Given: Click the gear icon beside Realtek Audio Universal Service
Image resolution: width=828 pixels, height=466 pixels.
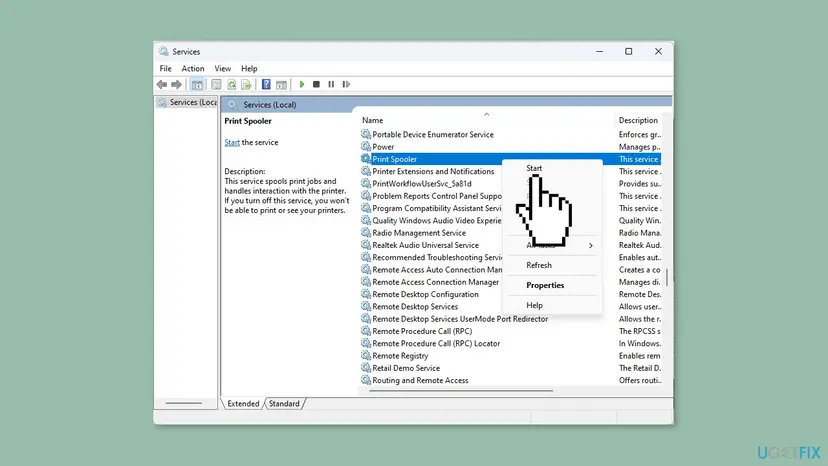Looking at the screenshot, I should click(x=365, y=245).
